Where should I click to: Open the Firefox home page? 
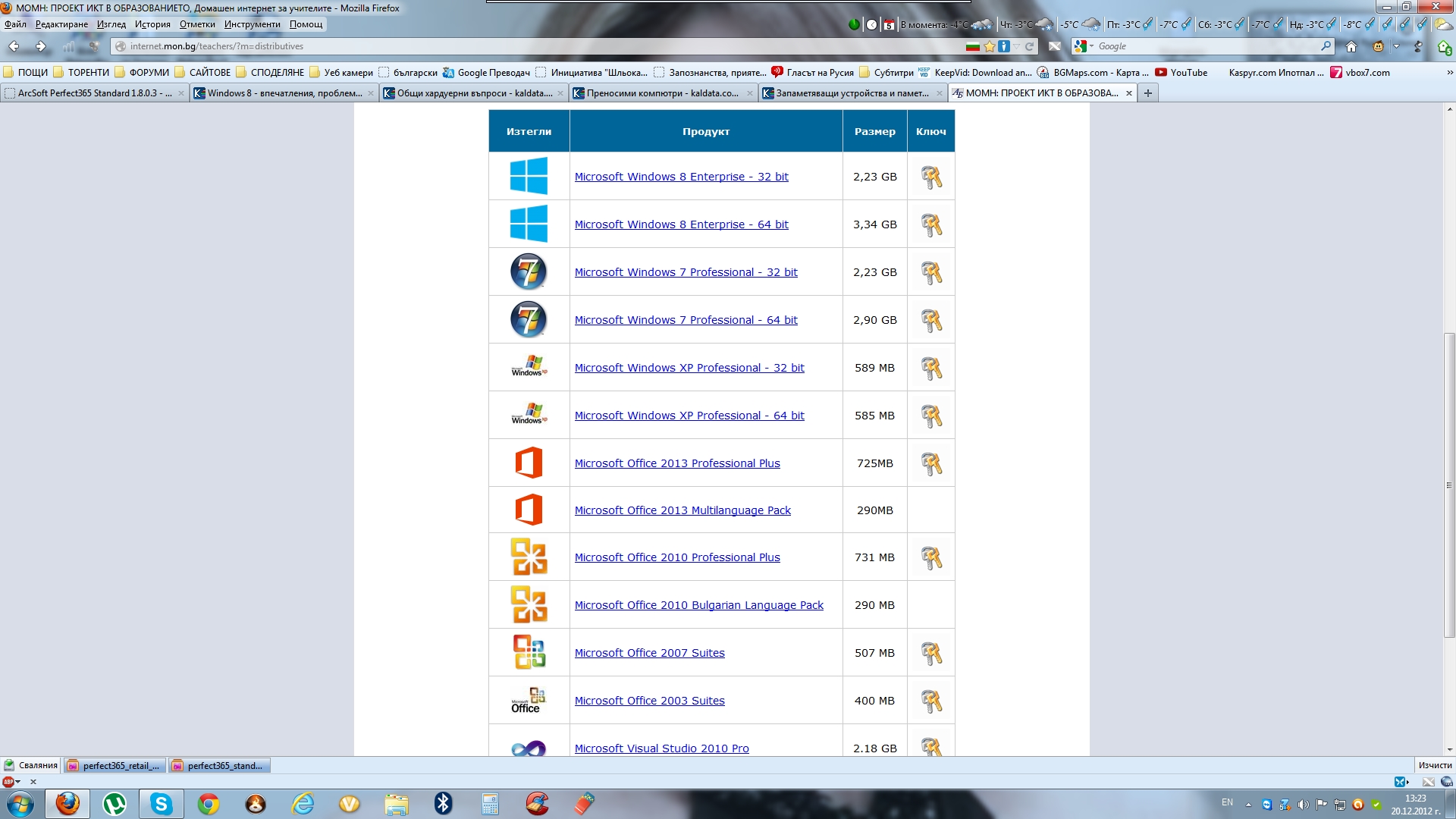click(1351, 46)
